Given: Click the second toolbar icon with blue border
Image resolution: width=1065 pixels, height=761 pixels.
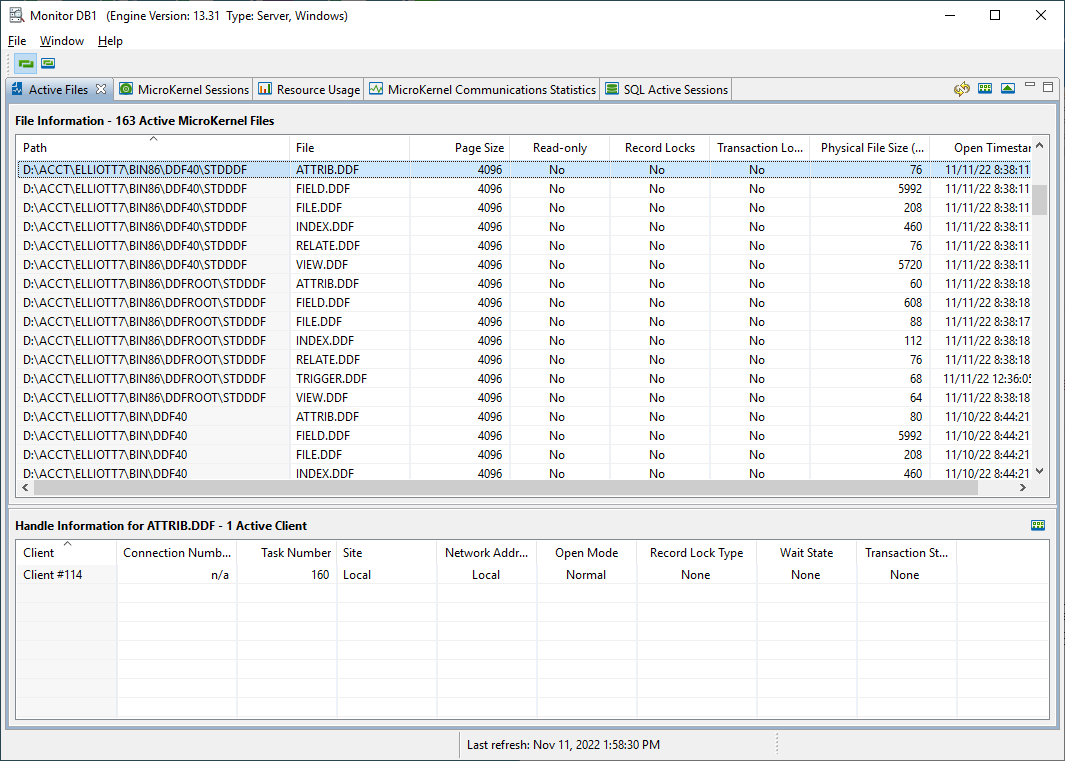Looking at the screenshot, I should click(48, 63).
